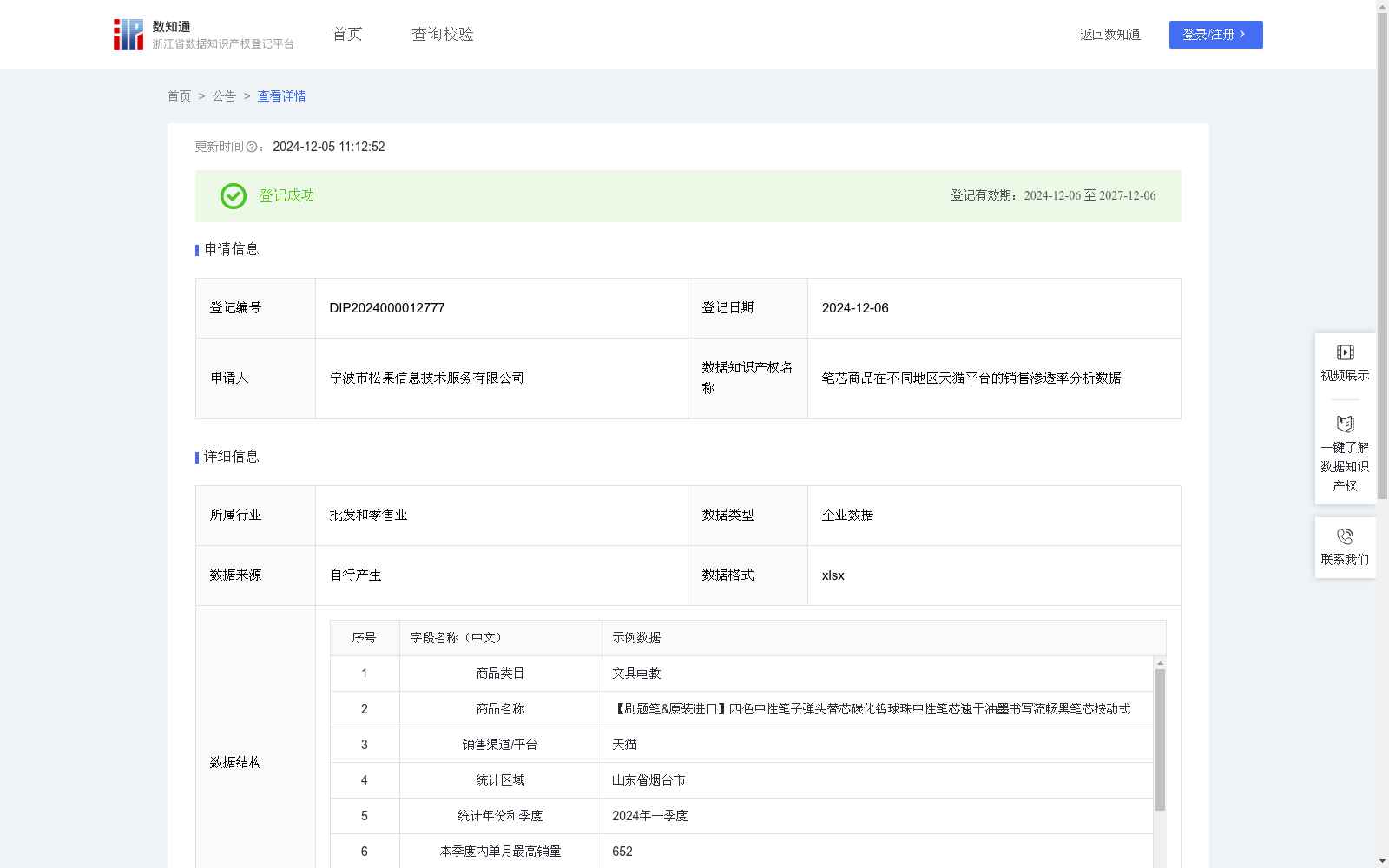Viewport: 1389px width, 868px height.
Task: Go to 首页 in top navigation
Action: point(347,35)
